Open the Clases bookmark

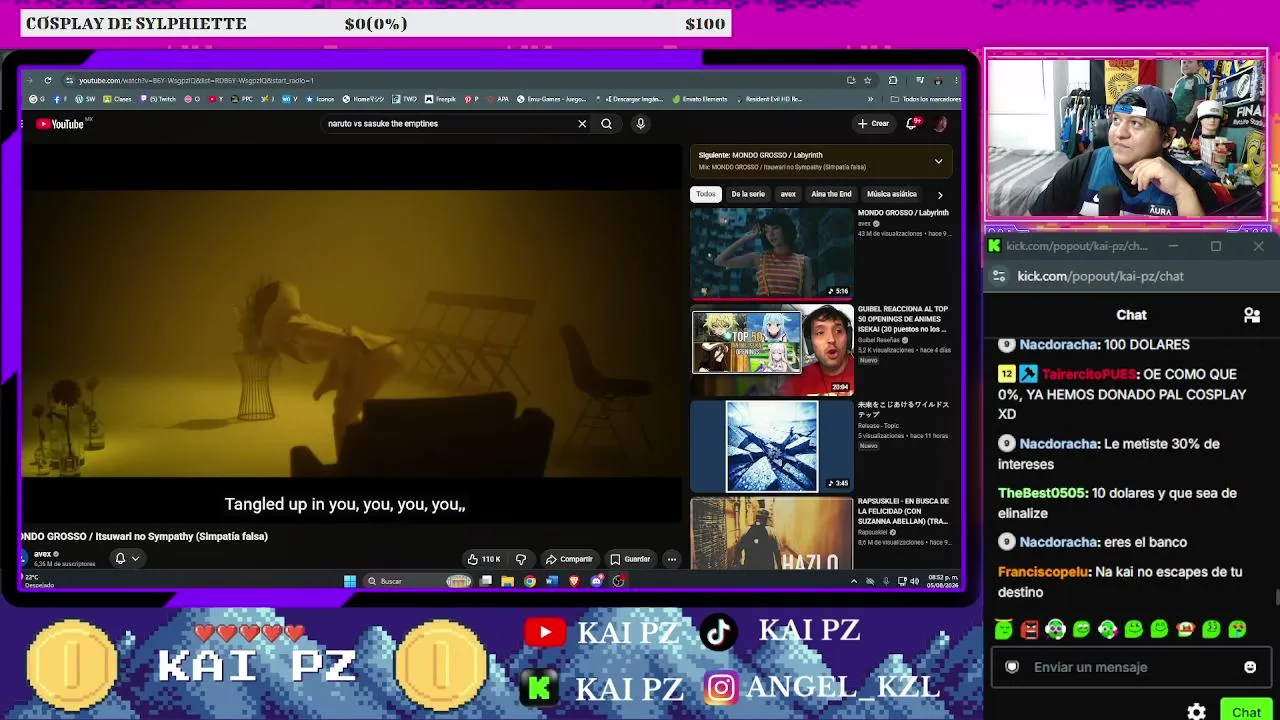118,99
